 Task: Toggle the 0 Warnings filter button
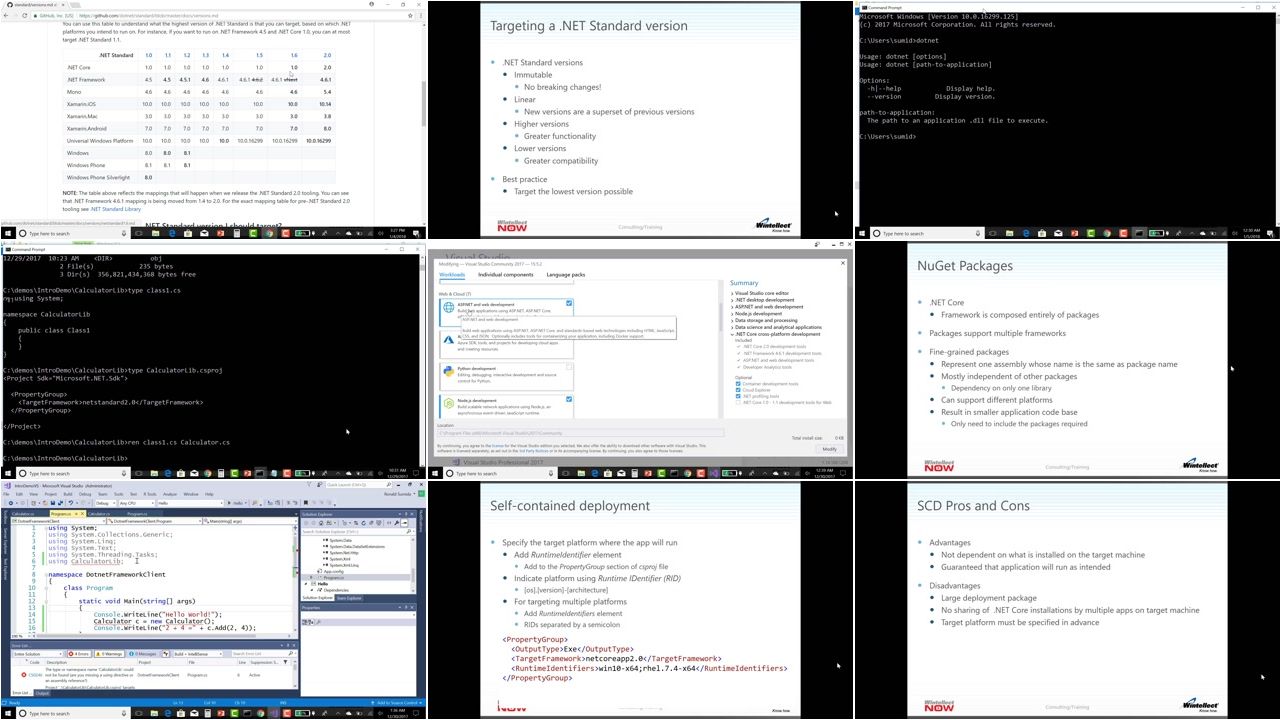point(109,654)
